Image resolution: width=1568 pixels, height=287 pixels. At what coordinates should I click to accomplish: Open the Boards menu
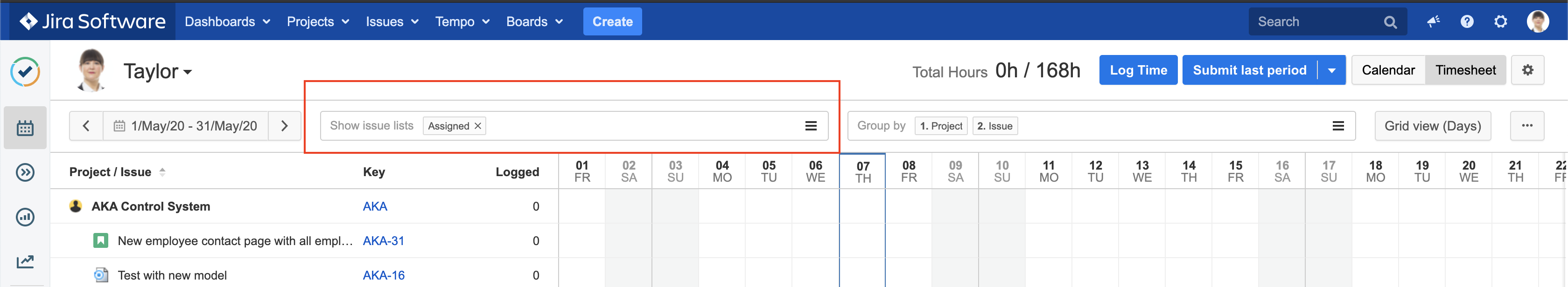click(x=534, y=22)
